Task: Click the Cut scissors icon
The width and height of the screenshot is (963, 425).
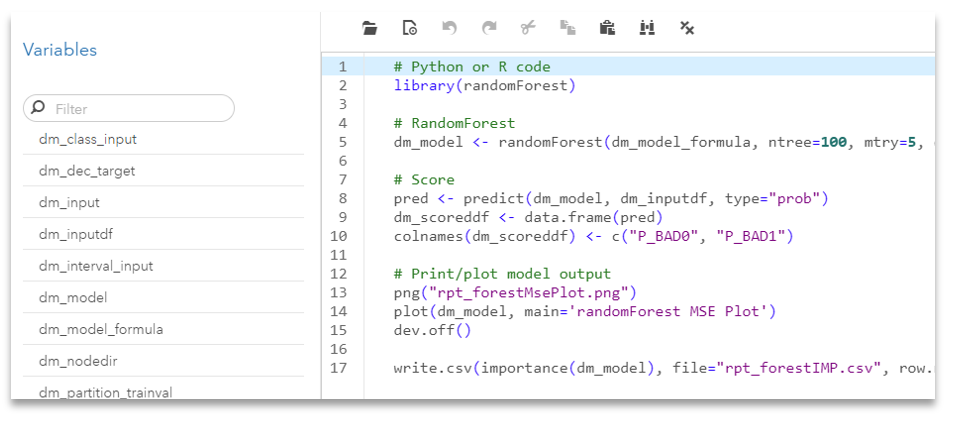Action: [528, 28]
